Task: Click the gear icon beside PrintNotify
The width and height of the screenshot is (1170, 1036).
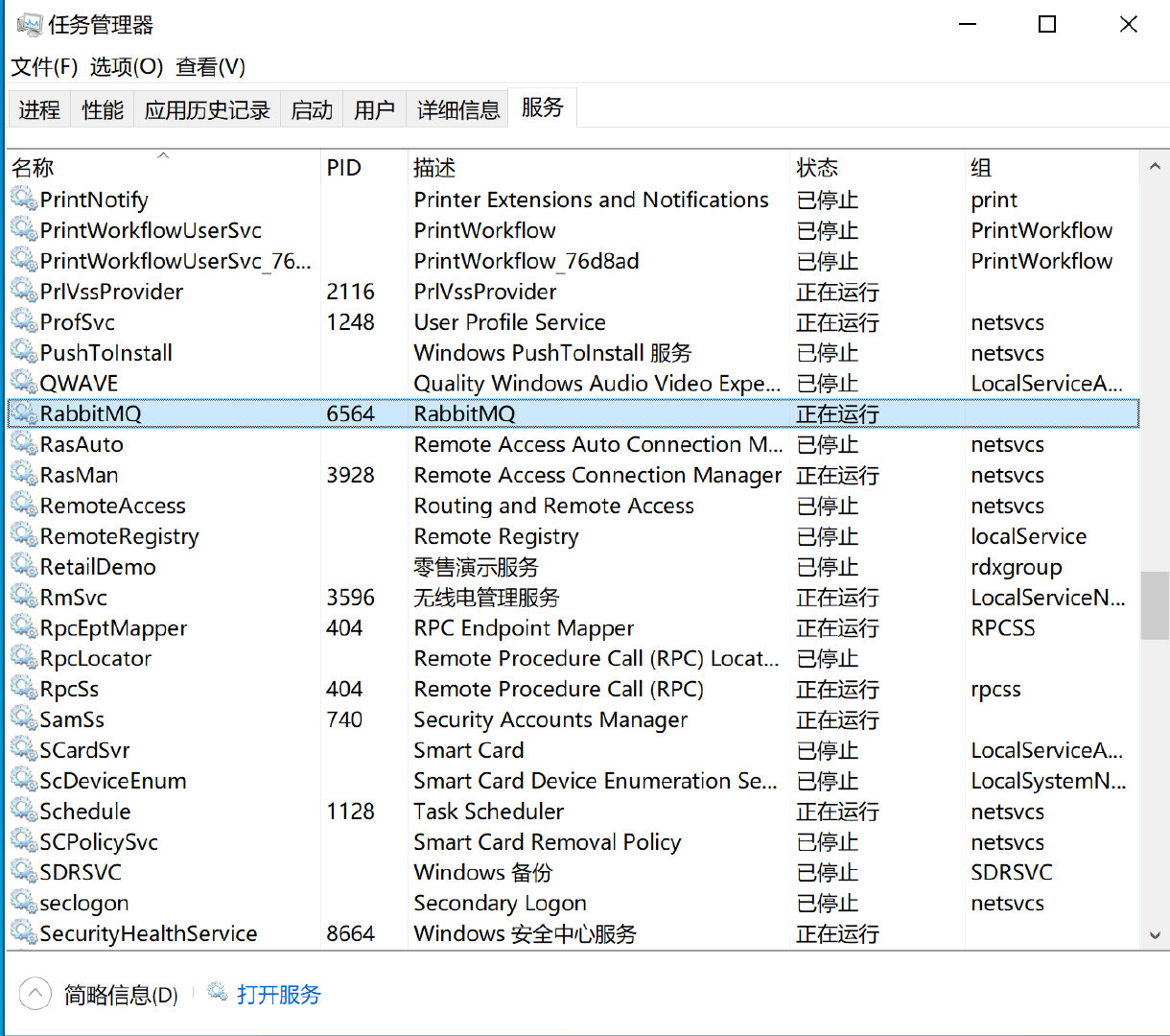Action: (24, 200)
